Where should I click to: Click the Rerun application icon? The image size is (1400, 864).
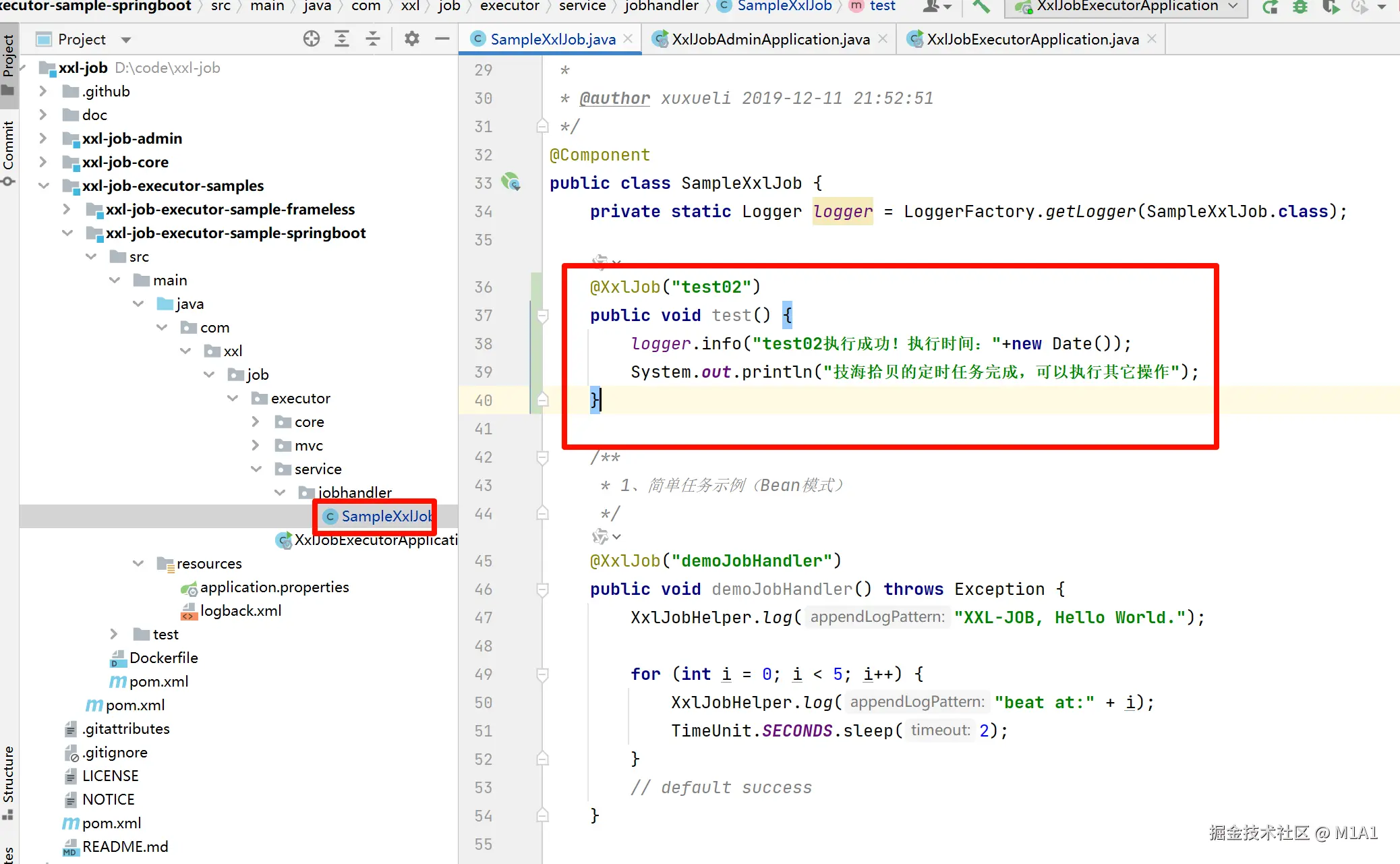tap(1271, 7)
